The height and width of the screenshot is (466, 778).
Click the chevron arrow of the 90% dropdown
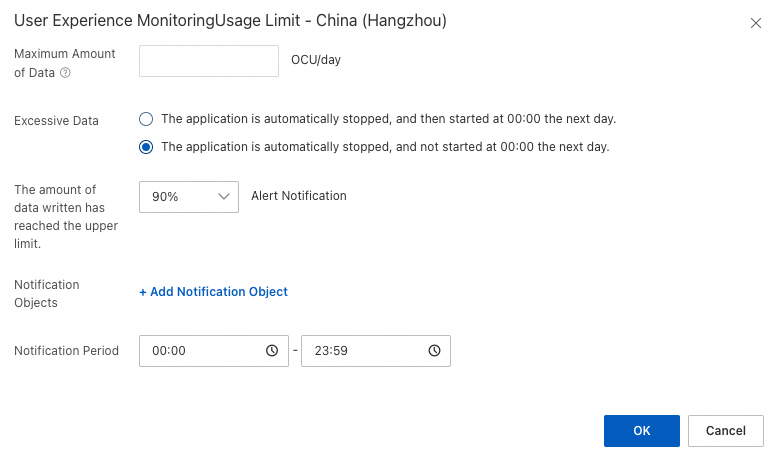point(223,197)
